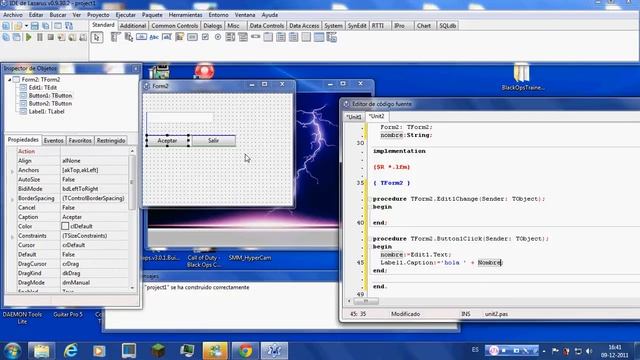Click the volume icon in system tray
The image size is (640, 360).
(589, 351)
